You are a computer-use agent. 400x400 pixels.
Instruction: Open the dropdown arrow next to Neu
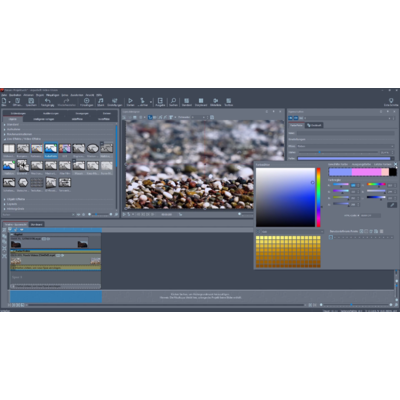pos(9,101)
